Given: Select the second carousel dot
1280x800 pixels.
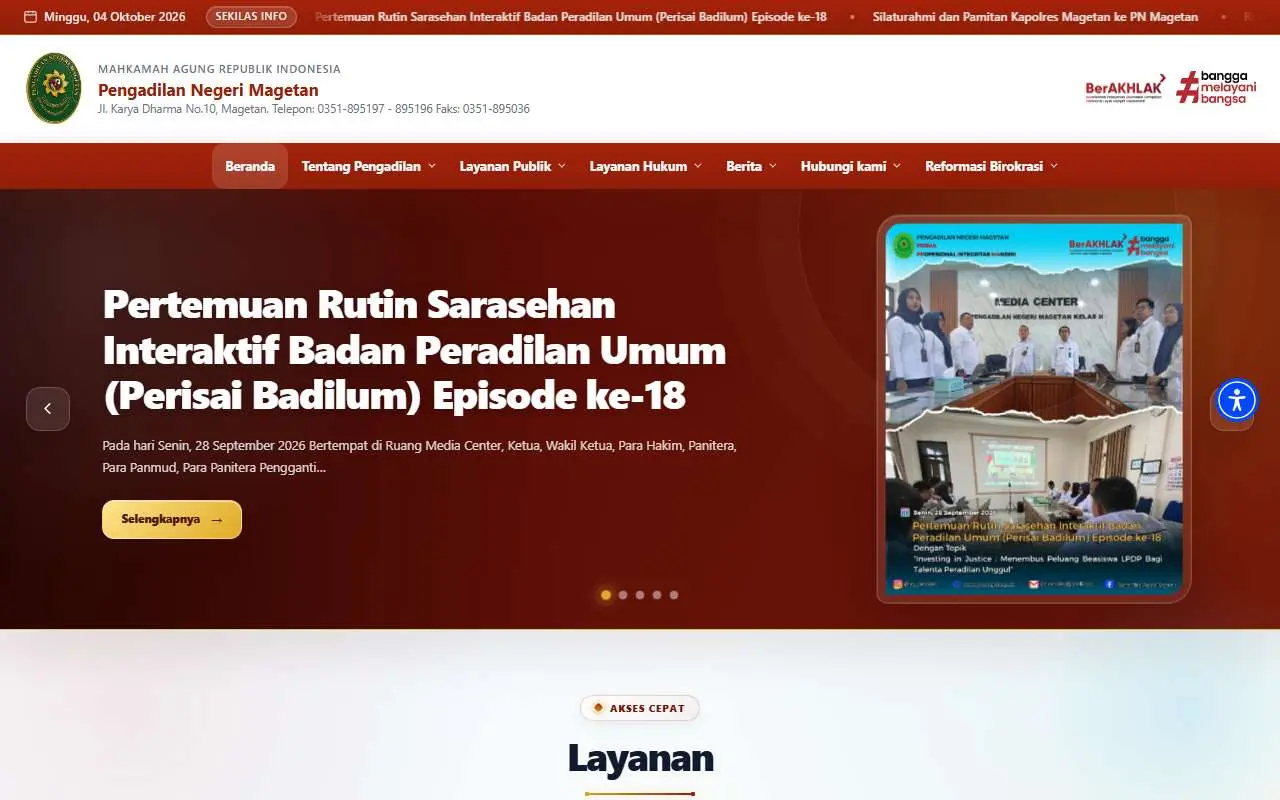Looking at the screenshot, I should [x=623, y=595].
